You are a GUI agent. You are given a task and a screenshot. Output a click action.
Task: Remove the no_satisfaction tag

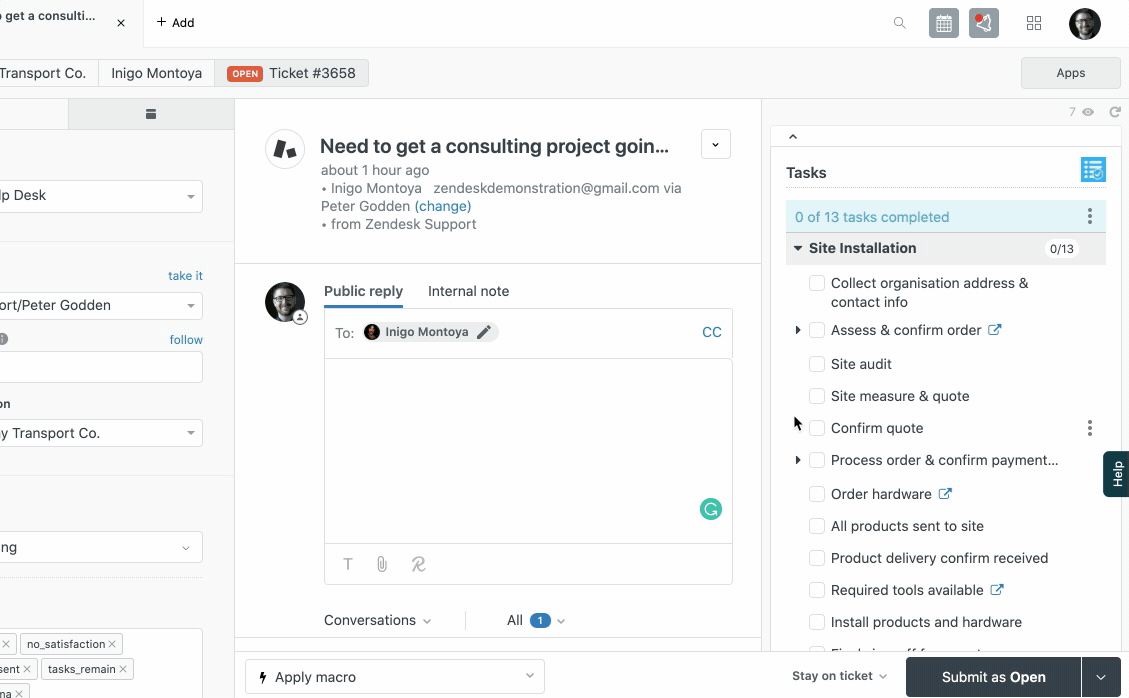click(x=110, y=643)
